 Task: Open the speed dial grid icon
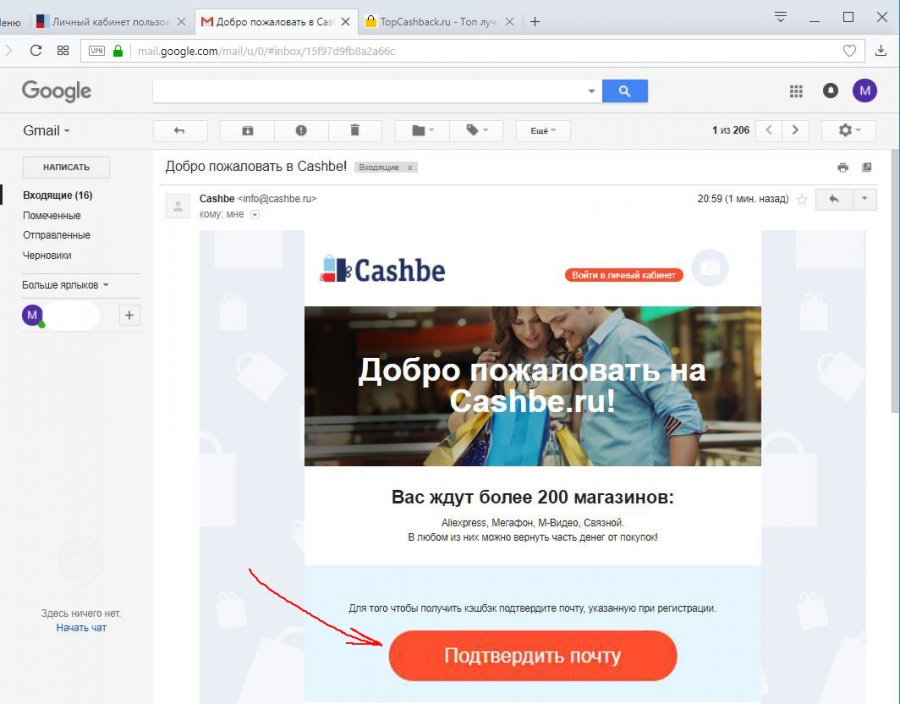[x=63, y=50]
